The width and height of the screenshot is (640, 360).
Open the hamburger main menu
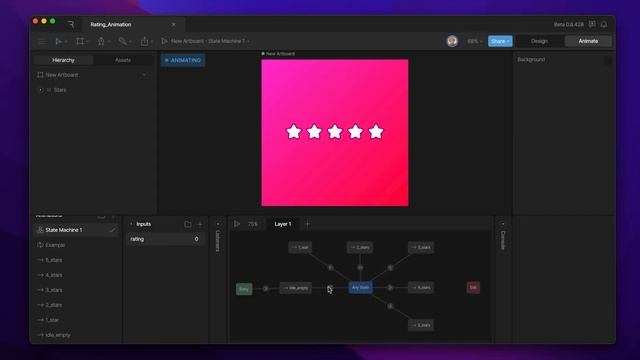[x=42, y=41]
